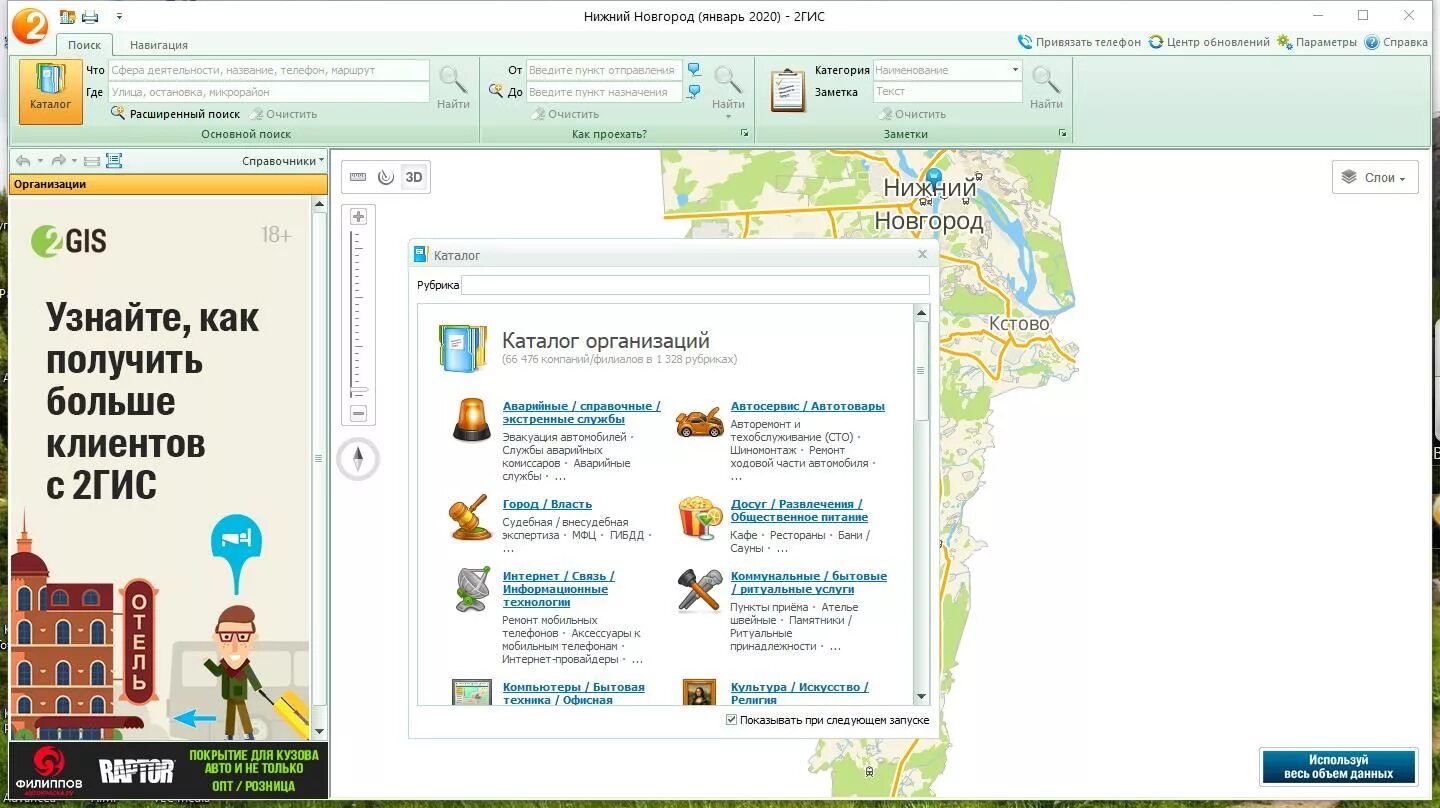Viewport: 1440px width, 808px height.
Task: Open Интернет / Связь / Информационные технологии category
Action: pos(559,589)
